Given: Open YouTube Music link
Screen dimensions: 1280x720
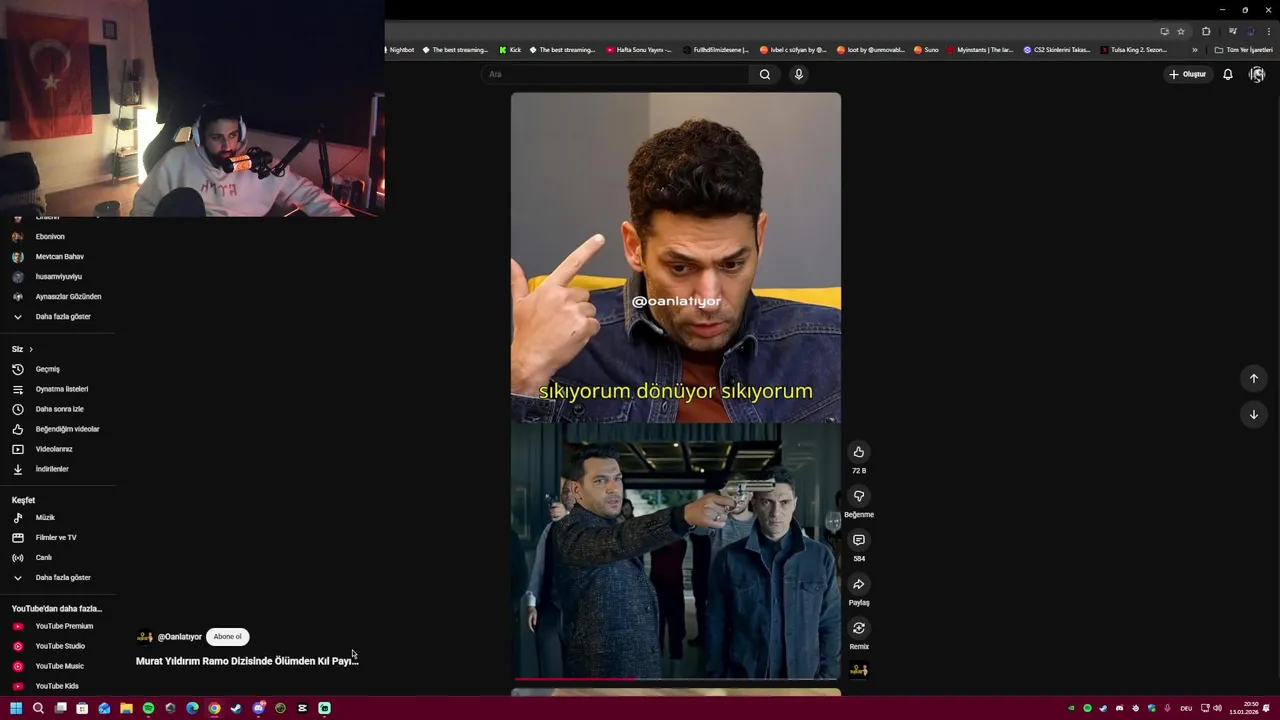Looking at the screenshot, I should pyautogui.click(x=58, y=666).
